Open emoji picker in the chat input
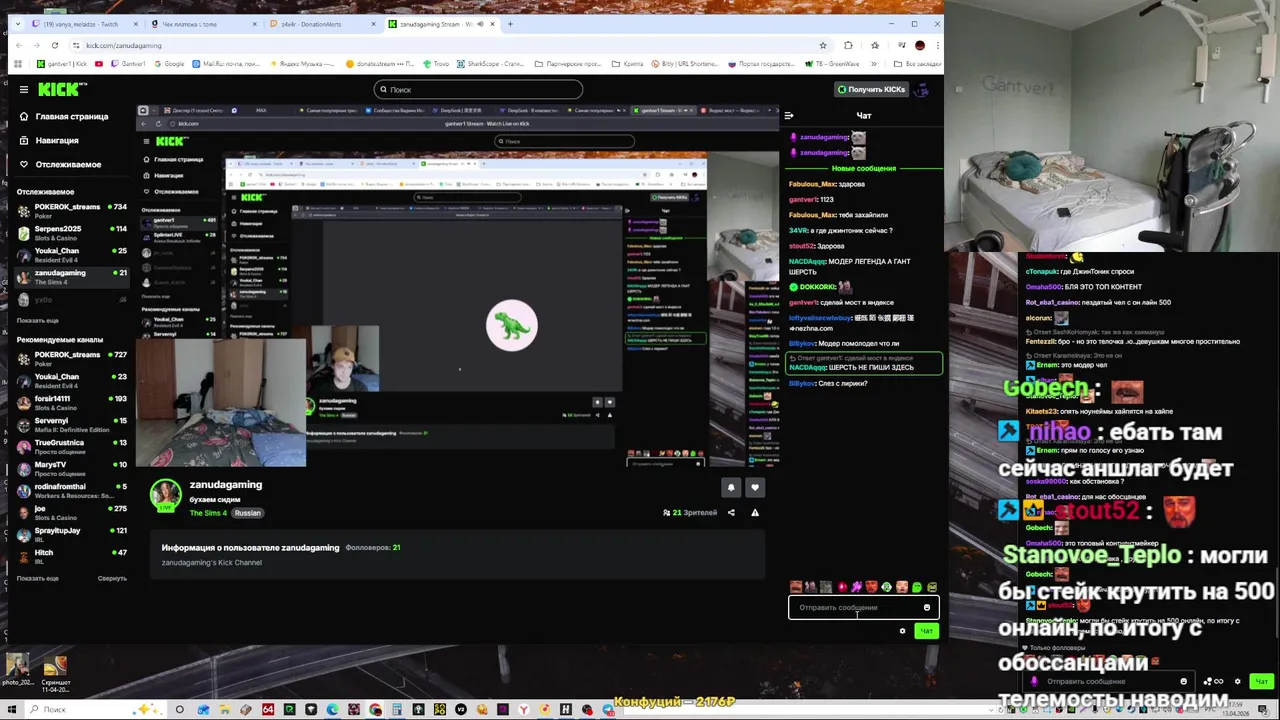 pyautogui.click(x=927, y=608)
